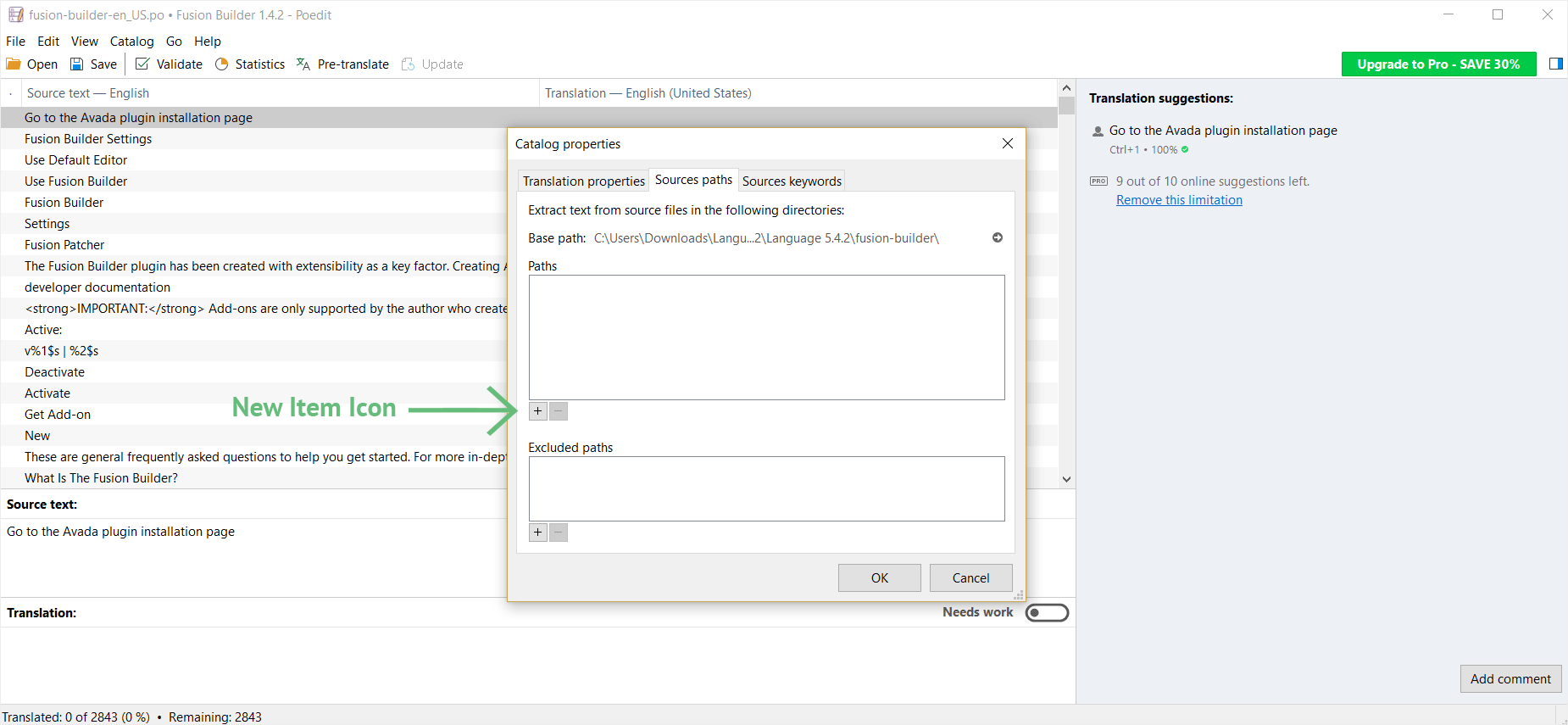Open the Edit menu

click(x=48, y=42)
